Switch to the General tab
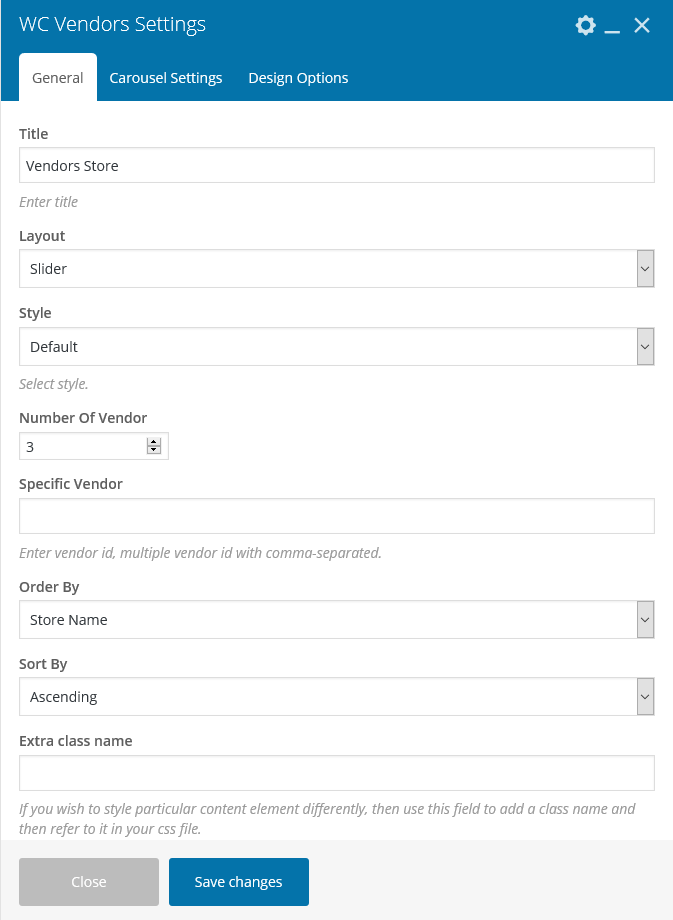The width and height of the screenshot is (673, 920). pos(58,78)
